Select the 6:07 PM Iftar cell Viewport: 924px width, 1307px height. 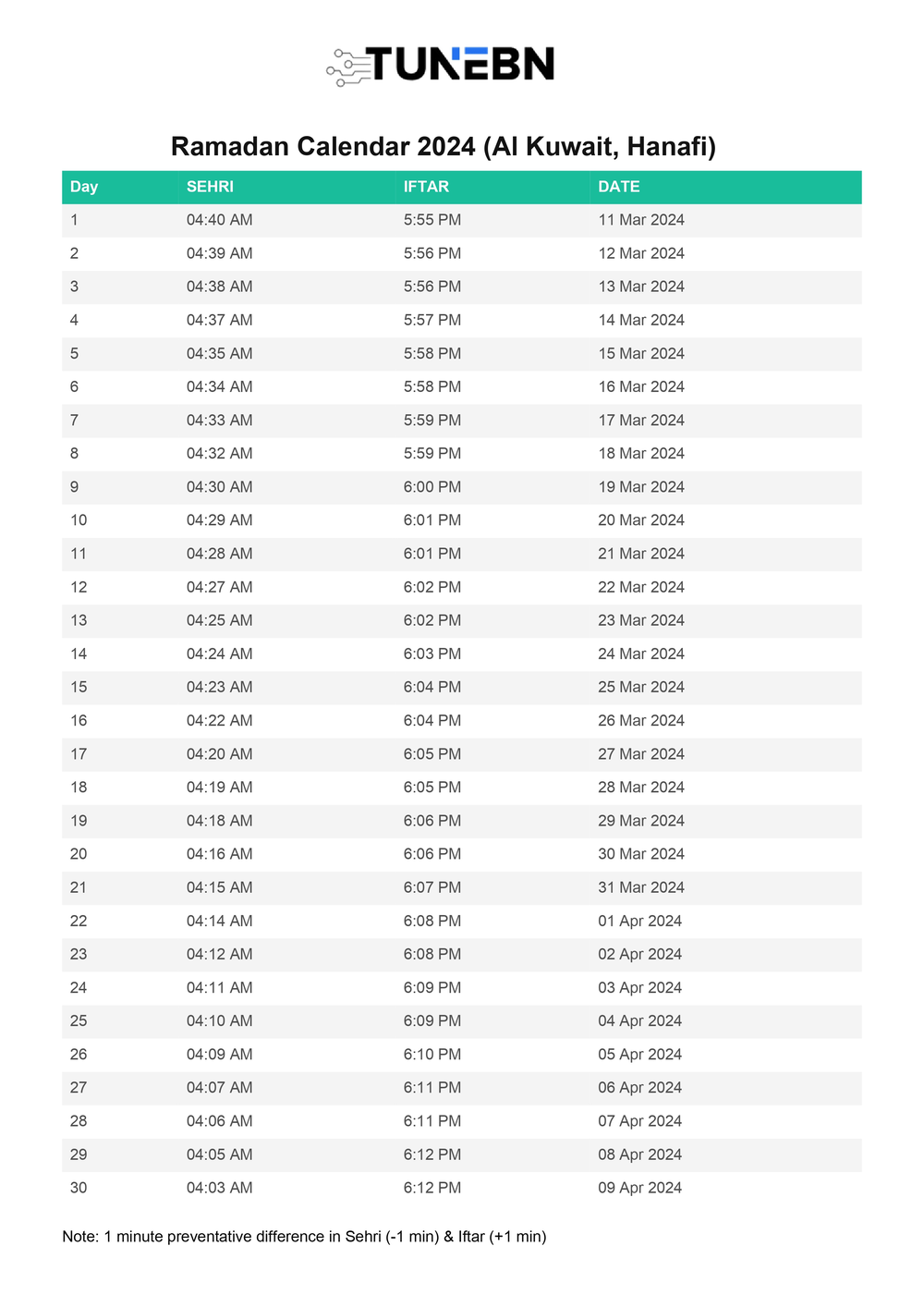432,887
